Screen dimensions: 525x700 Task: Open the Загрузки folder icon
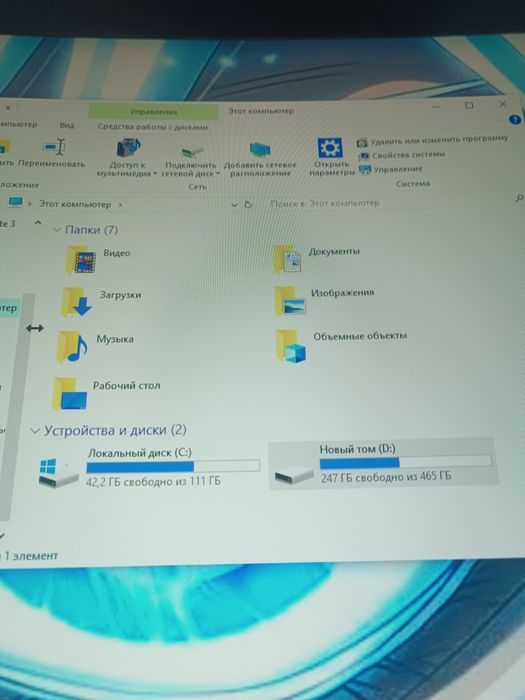(77, 302)
